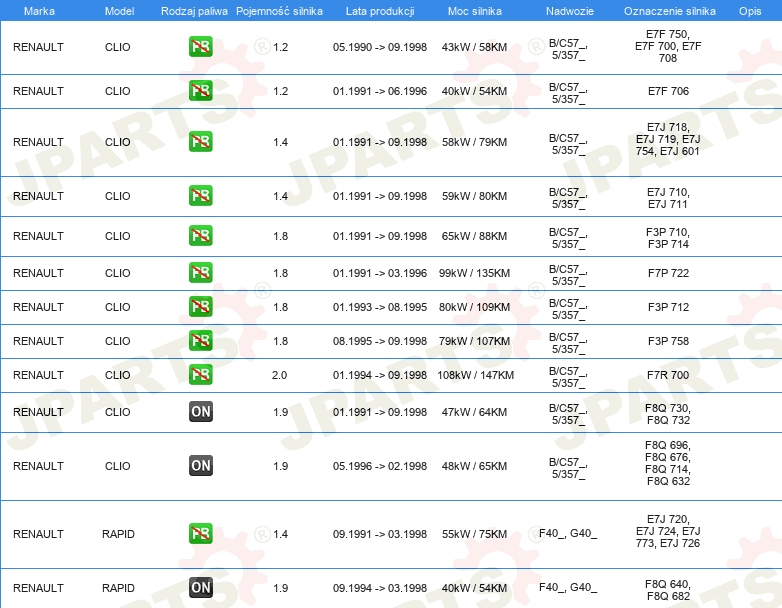The image size is (782, 608).
Task: Click the Opis column header
Action: tap(750, 11)
